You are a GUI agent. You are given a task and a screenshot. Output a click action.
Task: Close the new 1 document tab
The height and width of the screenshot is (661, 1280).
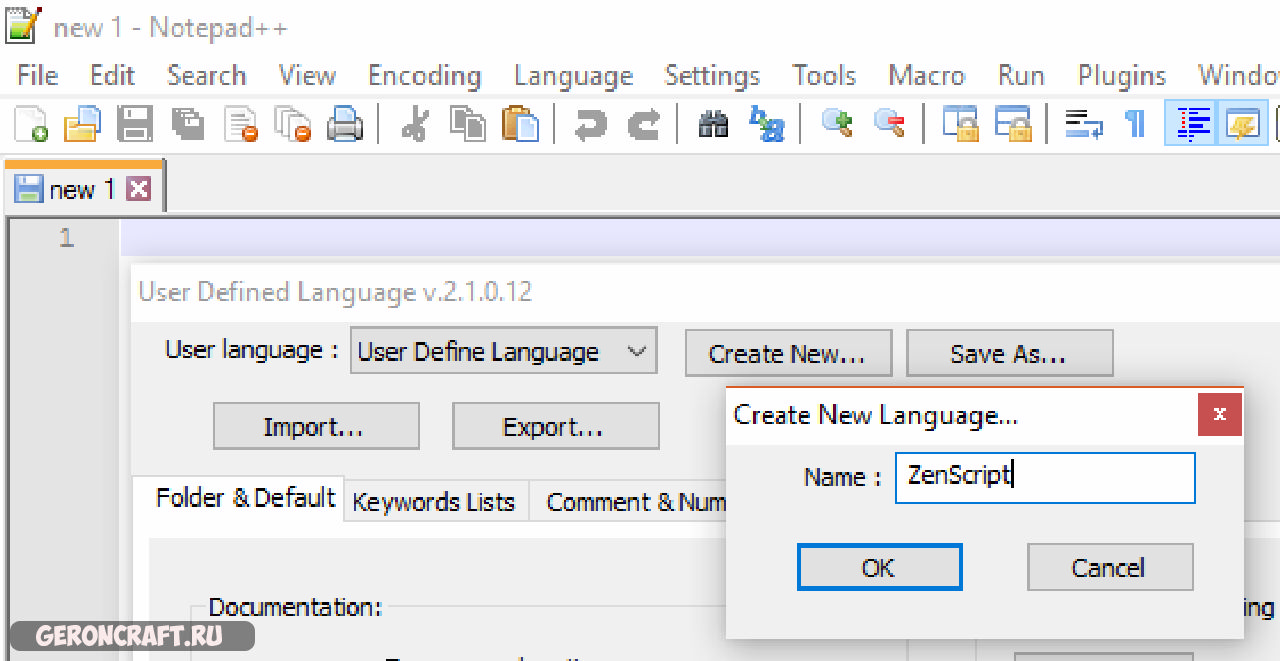coord(138,189)
